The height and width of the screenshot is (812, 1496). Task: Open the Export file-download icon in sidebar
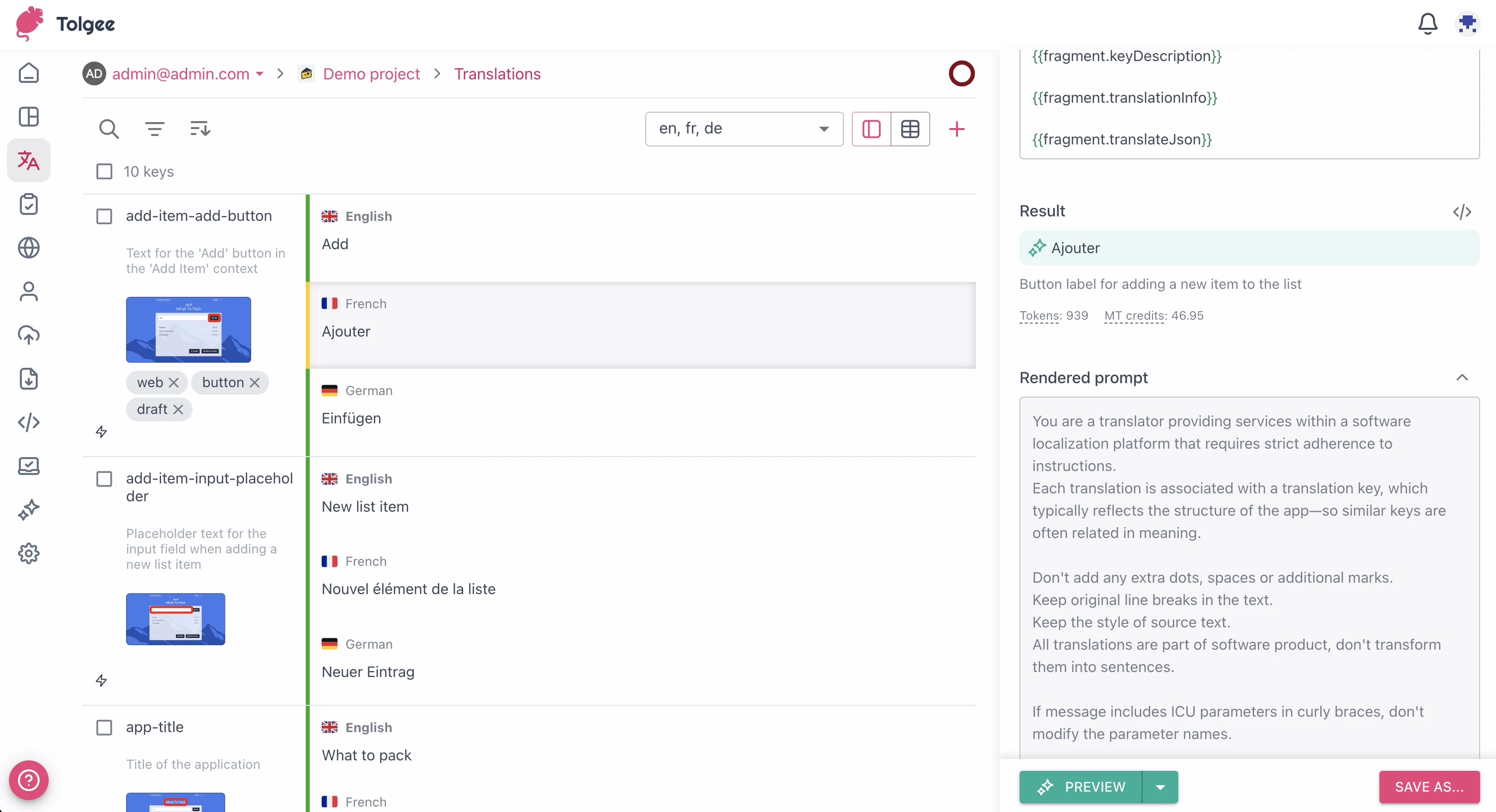click(28, 379)
